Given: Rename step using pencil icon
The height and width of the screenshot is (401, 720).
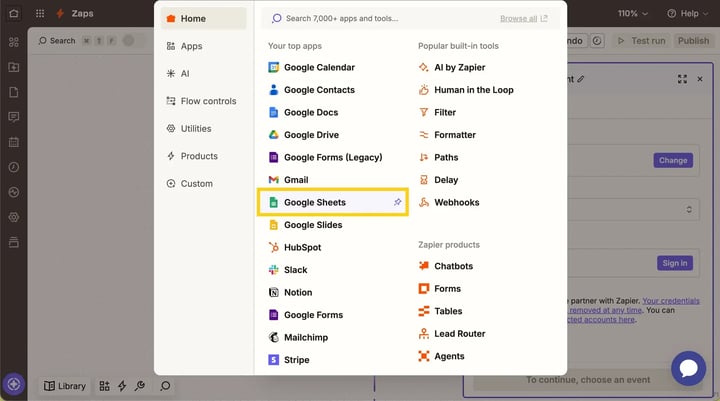Looking at the screenshot, I should pyautogui.click(x=581, y=79).
